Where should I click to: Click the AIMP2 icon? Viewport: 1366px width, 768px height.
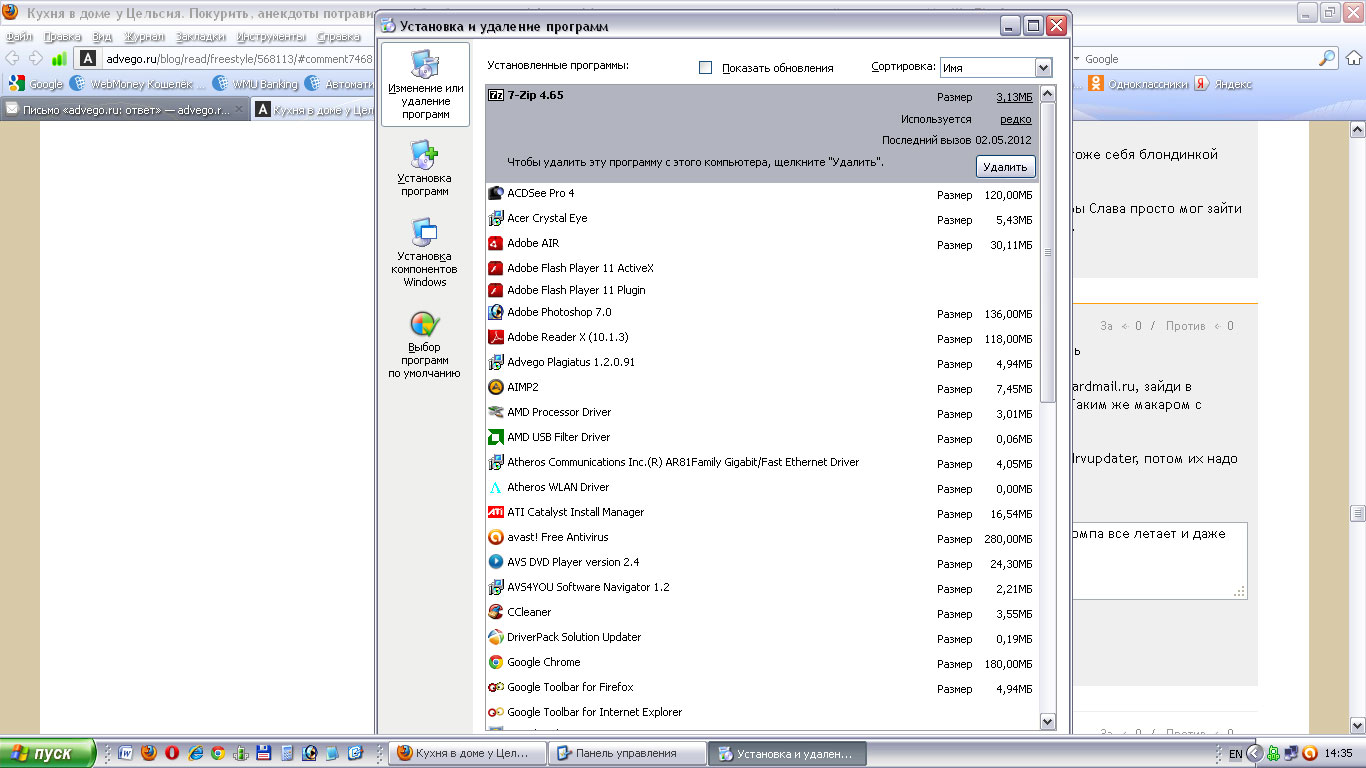pos(495,387)
